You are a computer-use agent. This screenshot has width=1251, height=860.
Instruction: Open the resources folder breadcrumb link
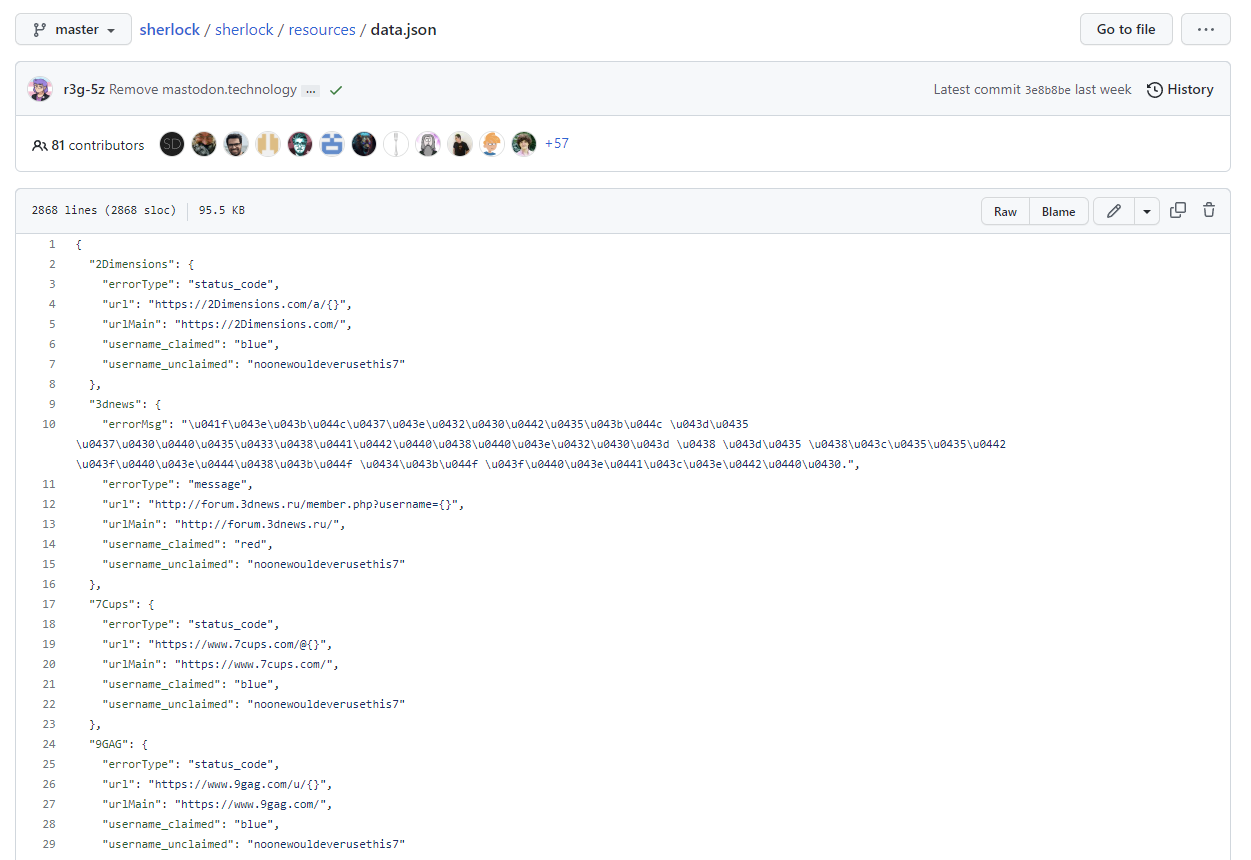click(322, 30)
